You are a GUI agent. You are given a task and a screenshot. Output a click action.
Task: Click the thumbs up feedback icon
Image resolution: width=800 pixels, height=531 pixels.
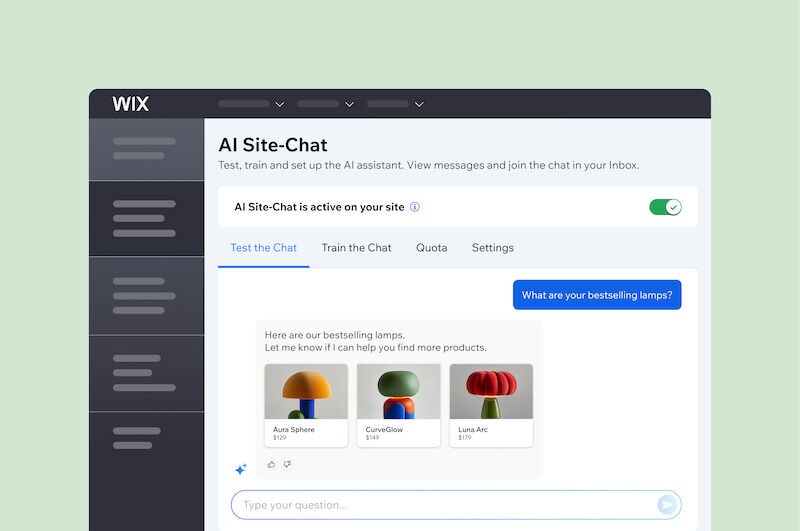pyautogui.click(x=271, y=464)
